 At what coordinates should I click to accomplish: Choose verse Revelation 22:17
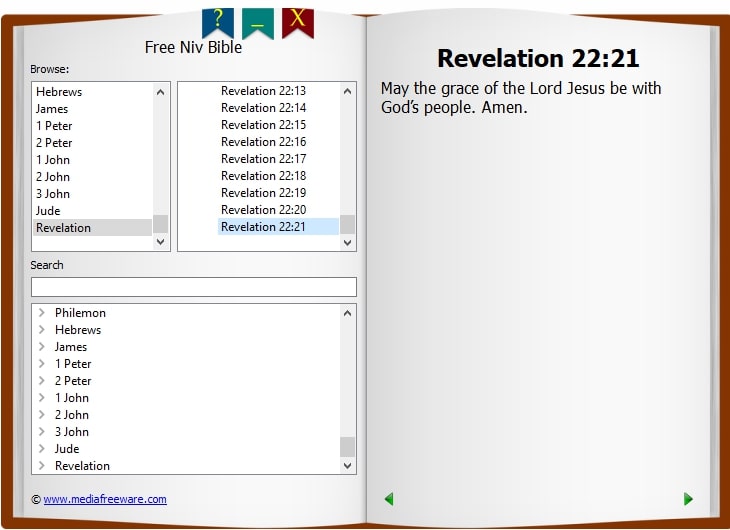click(278, 159)
